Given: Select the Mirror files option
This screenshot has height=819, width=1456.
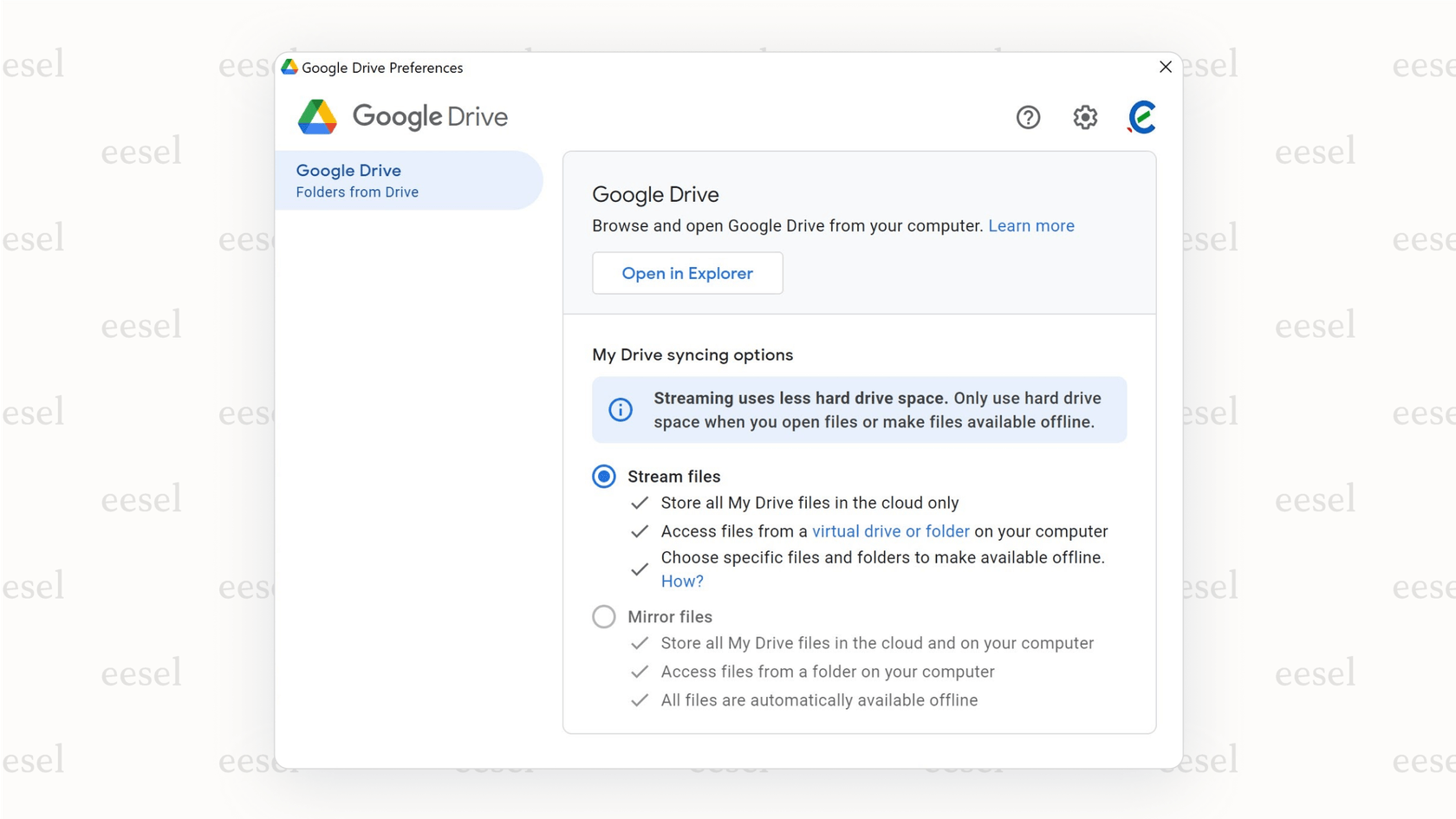Looking at the screenshot, I should point(603,616).
